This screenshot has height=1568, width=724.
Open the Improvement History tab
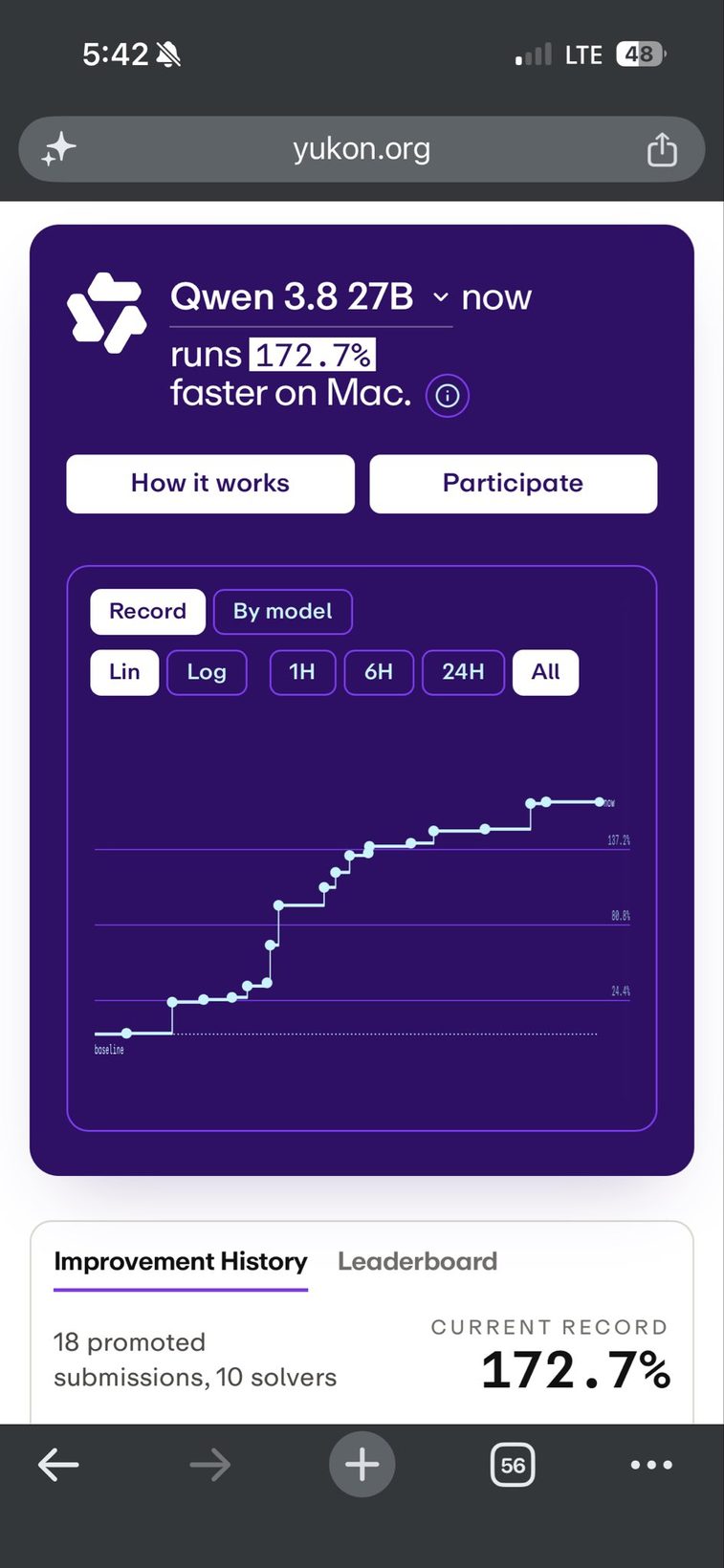[181, 1262]
